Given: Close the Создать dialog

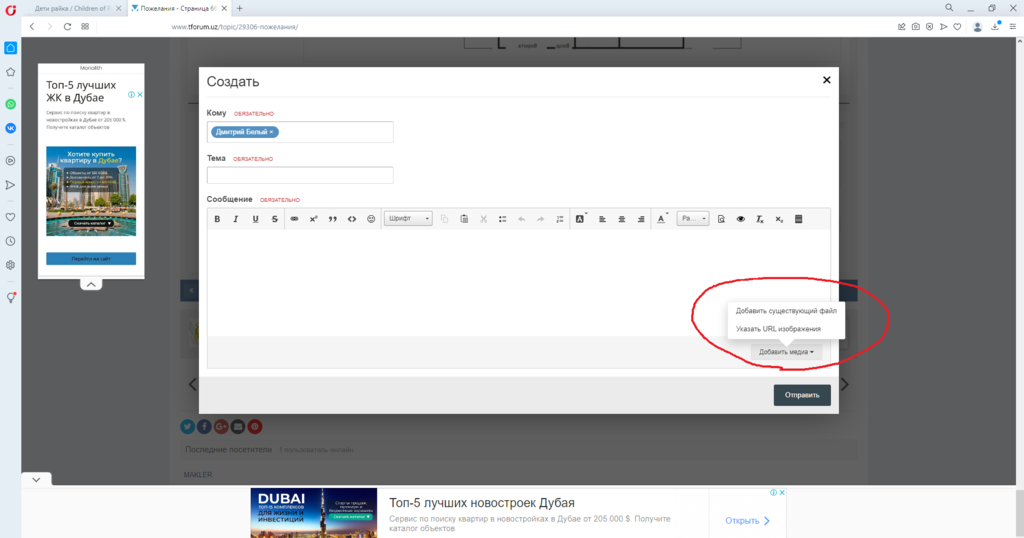Looking at the screenshot, I should pyautogui.click(x=826, y=80).
